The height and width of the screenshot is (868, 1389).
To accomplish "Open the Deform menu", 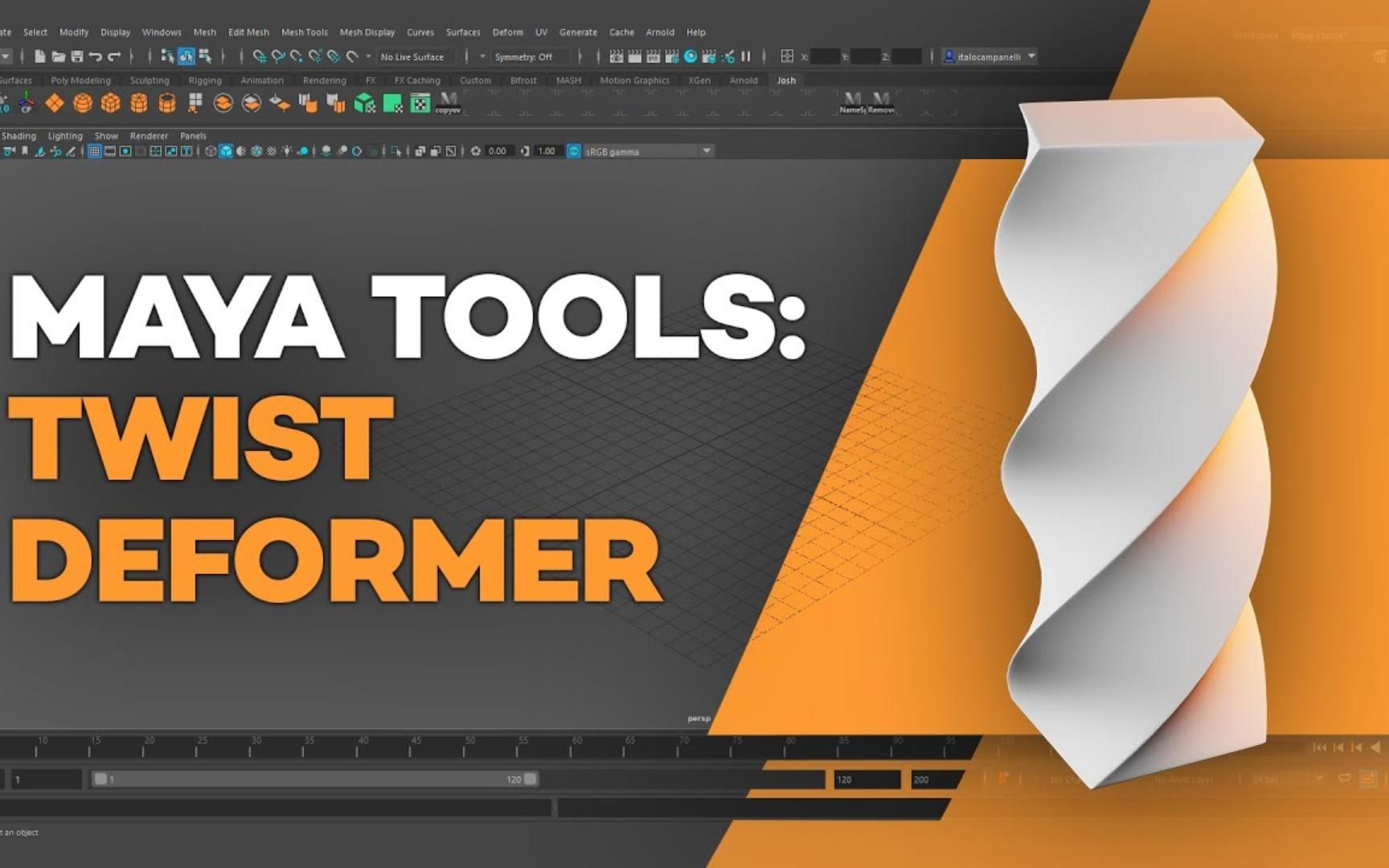I will [508, 32].
